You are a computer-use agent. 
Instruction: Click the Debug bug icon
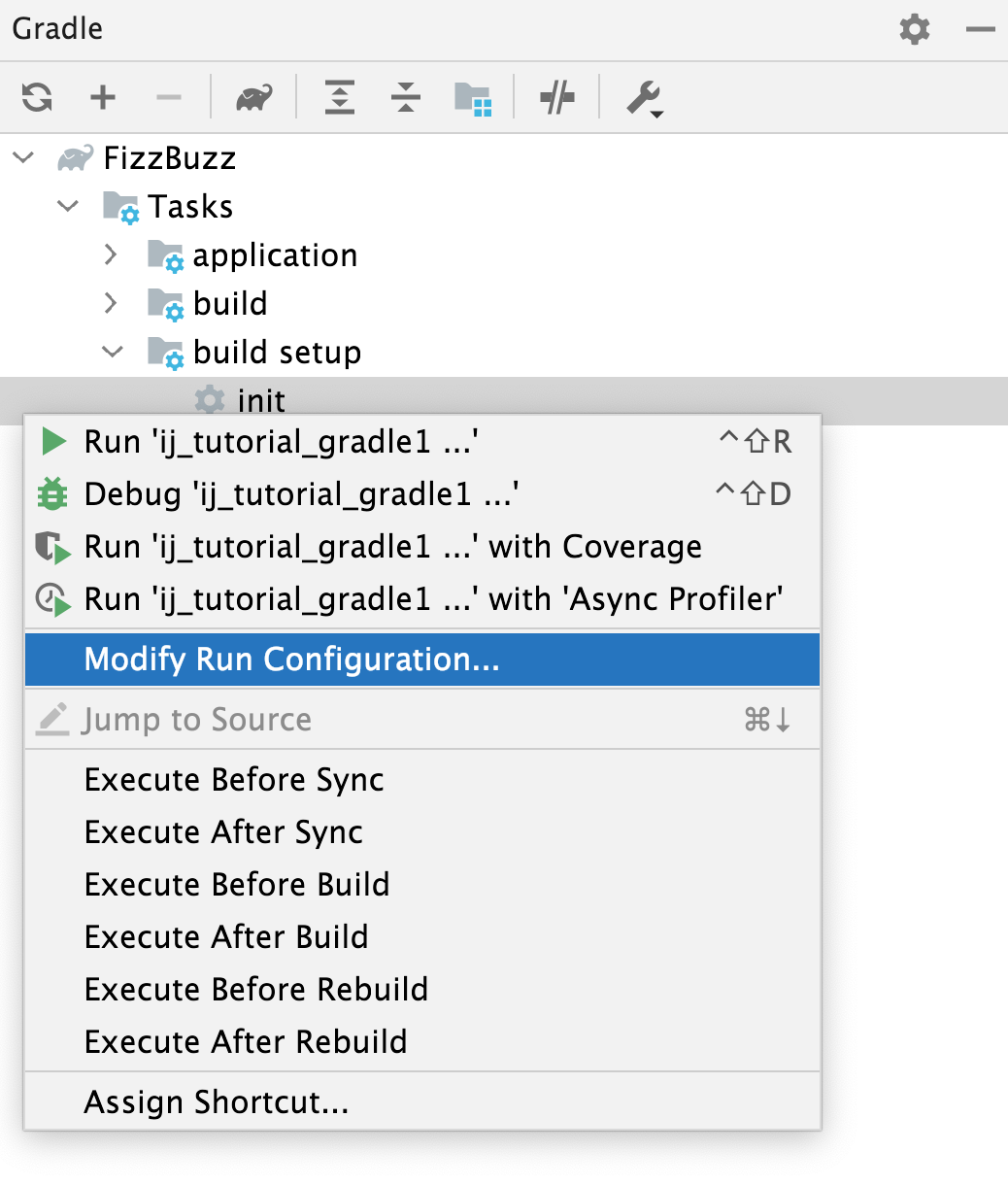point(52,493)
